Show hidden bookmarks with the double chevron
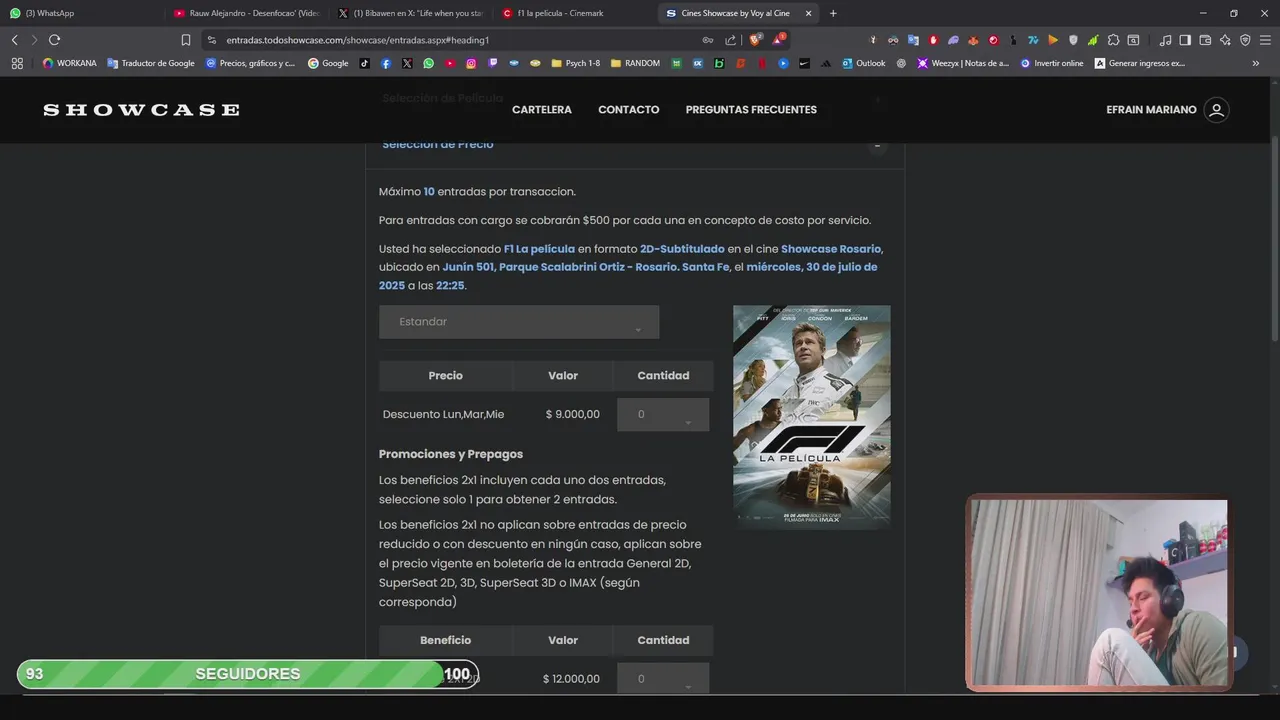Screen dimensions: 1280x720 click(1256, 63)
